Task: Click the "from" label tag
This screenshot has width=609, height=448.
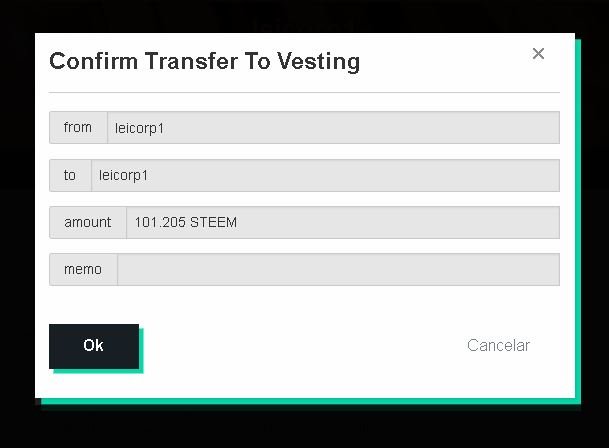Action: click(x=78, y=127)
